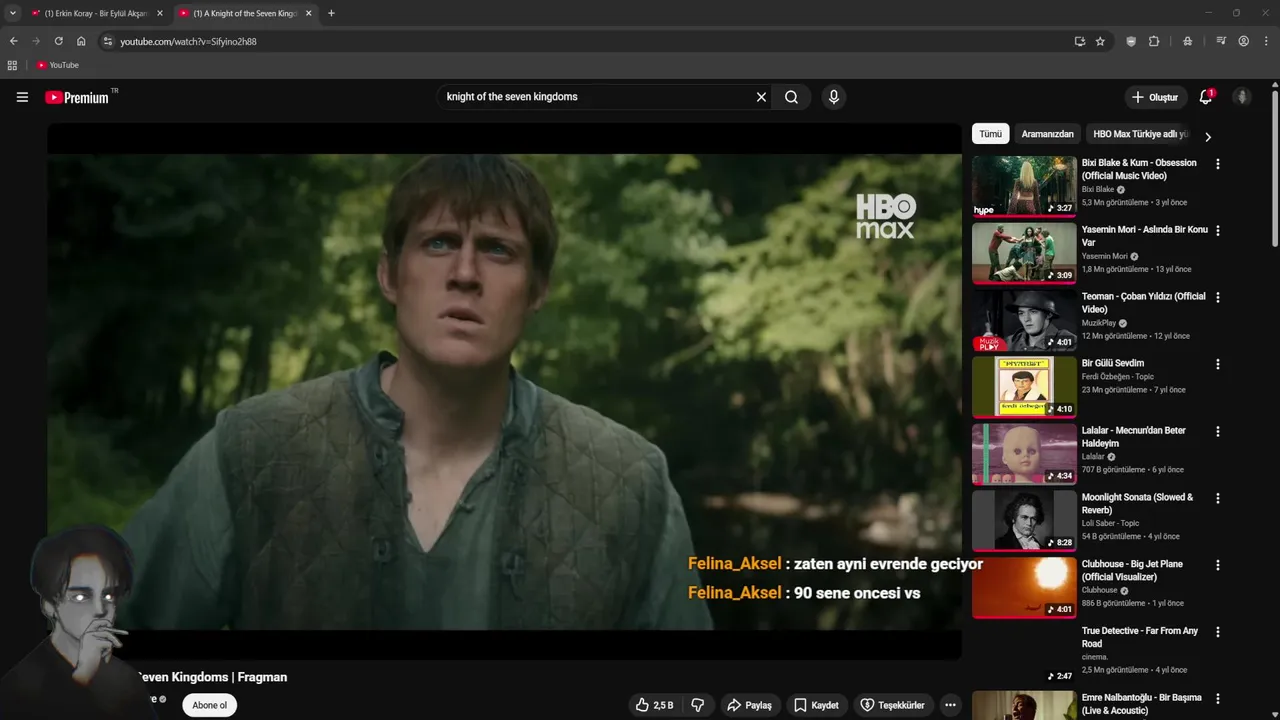This screenshot has height=720, width=1280.
Task: Expand the tab search dropdown
Action: [x=12, y=13]
